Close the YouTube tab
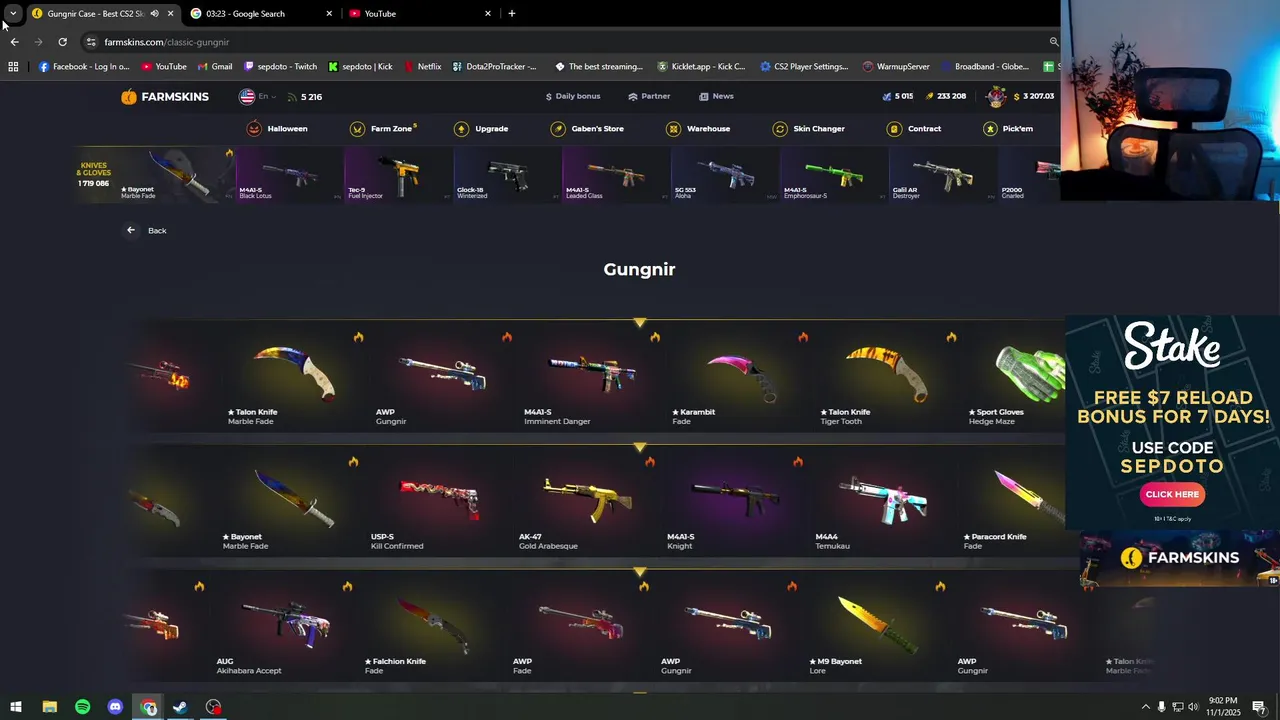 488,14
